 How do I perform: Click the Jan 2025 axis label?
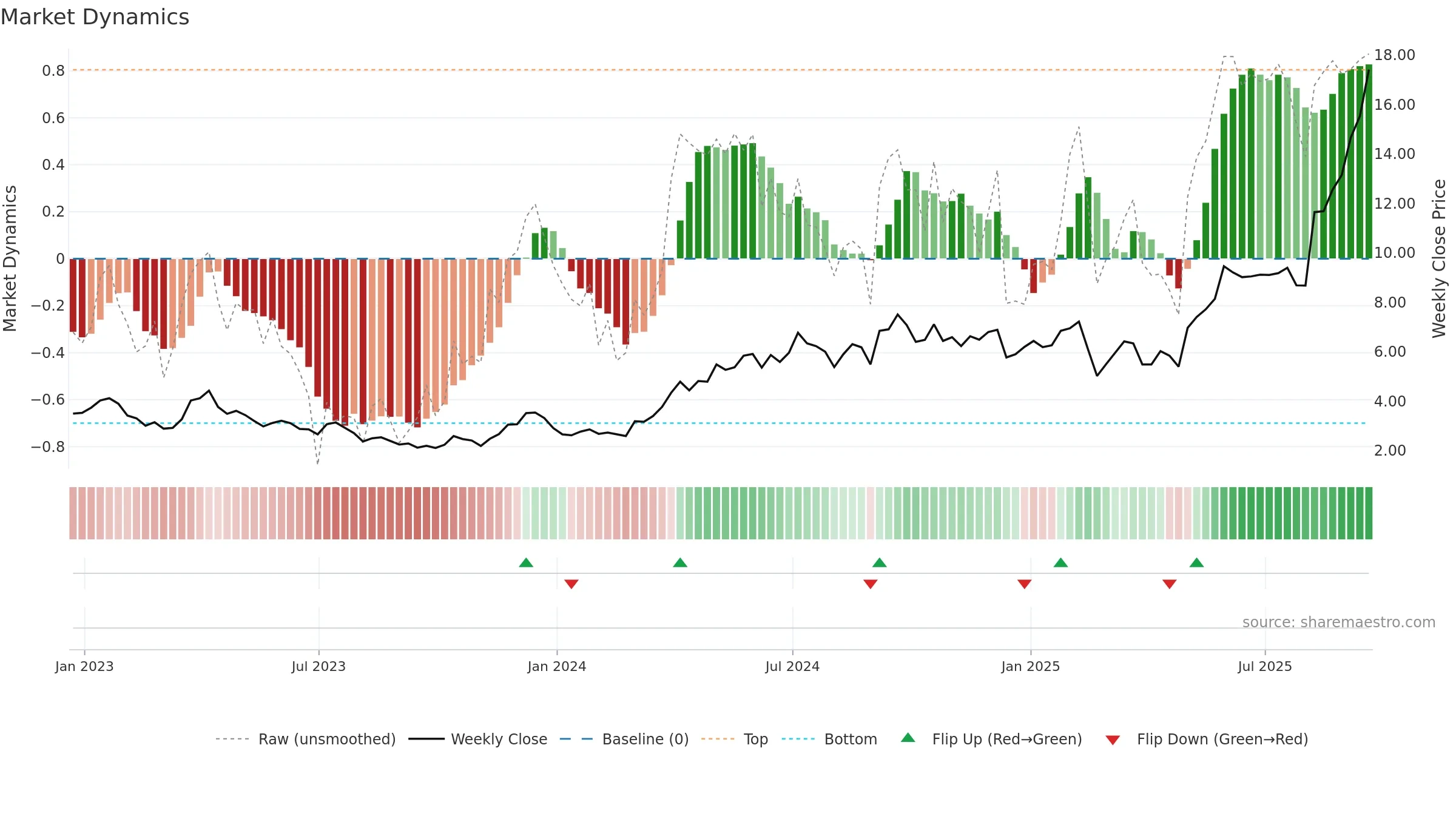click(1031, 666)
